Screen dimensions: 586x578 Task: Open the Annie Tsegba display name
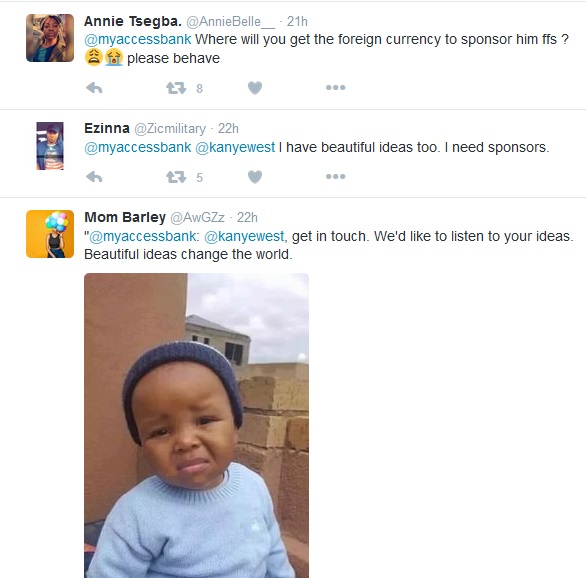coord(133,21)
